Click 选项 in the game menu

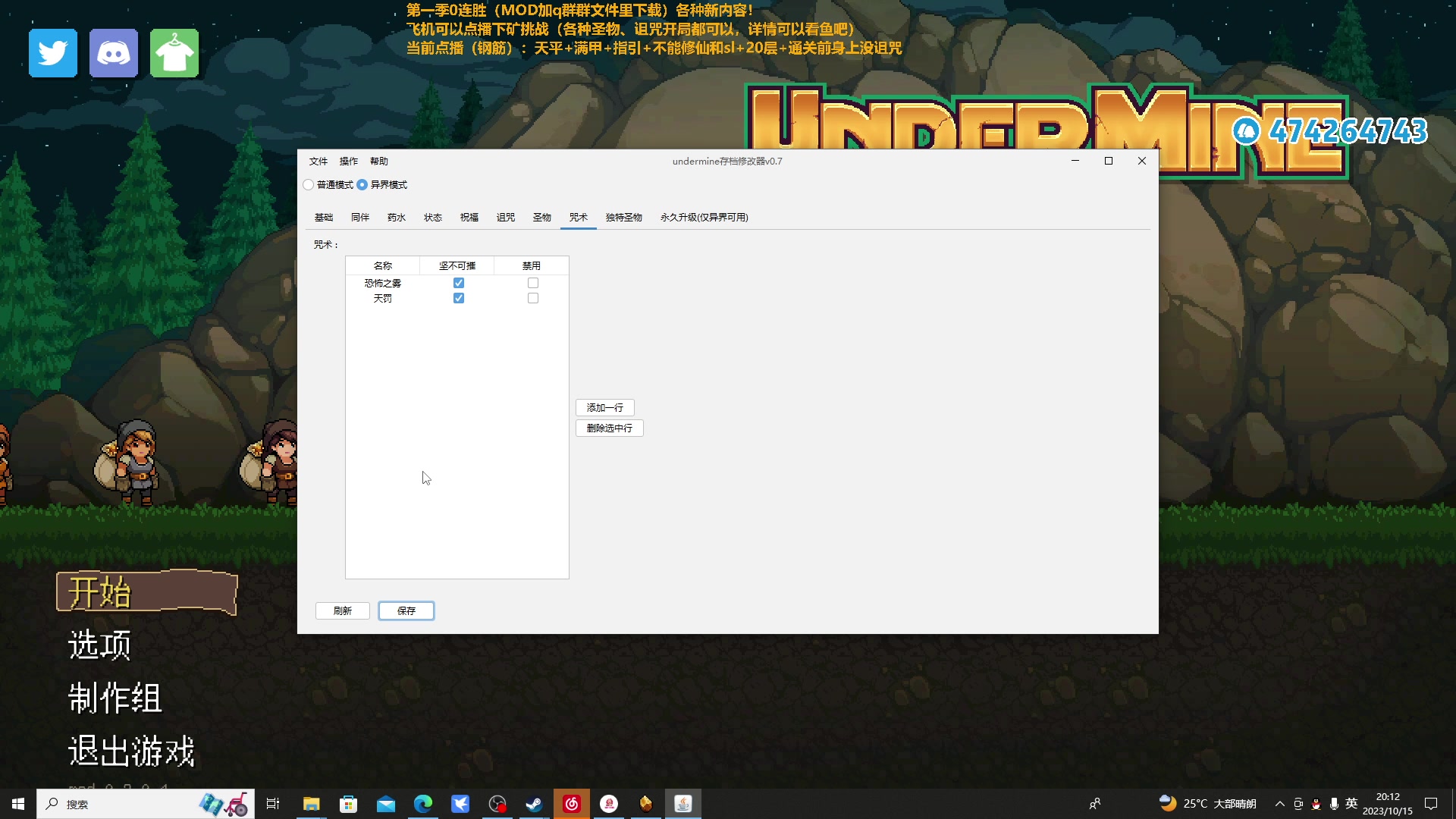[x=99, y=645]
